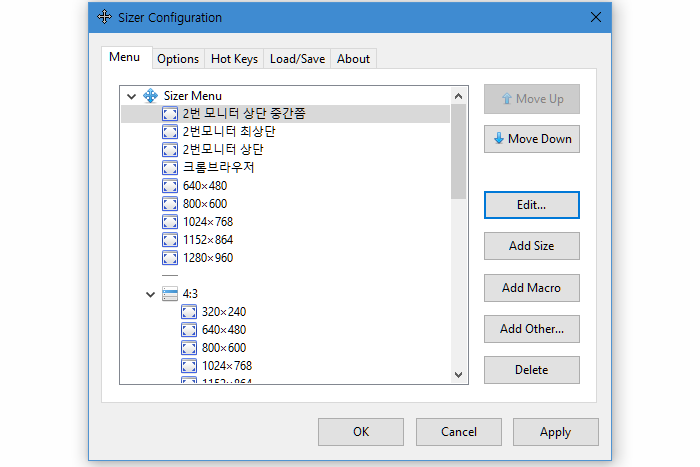Confirm with the OK button
Screen dimensions: 700x467
coord(361,432)
